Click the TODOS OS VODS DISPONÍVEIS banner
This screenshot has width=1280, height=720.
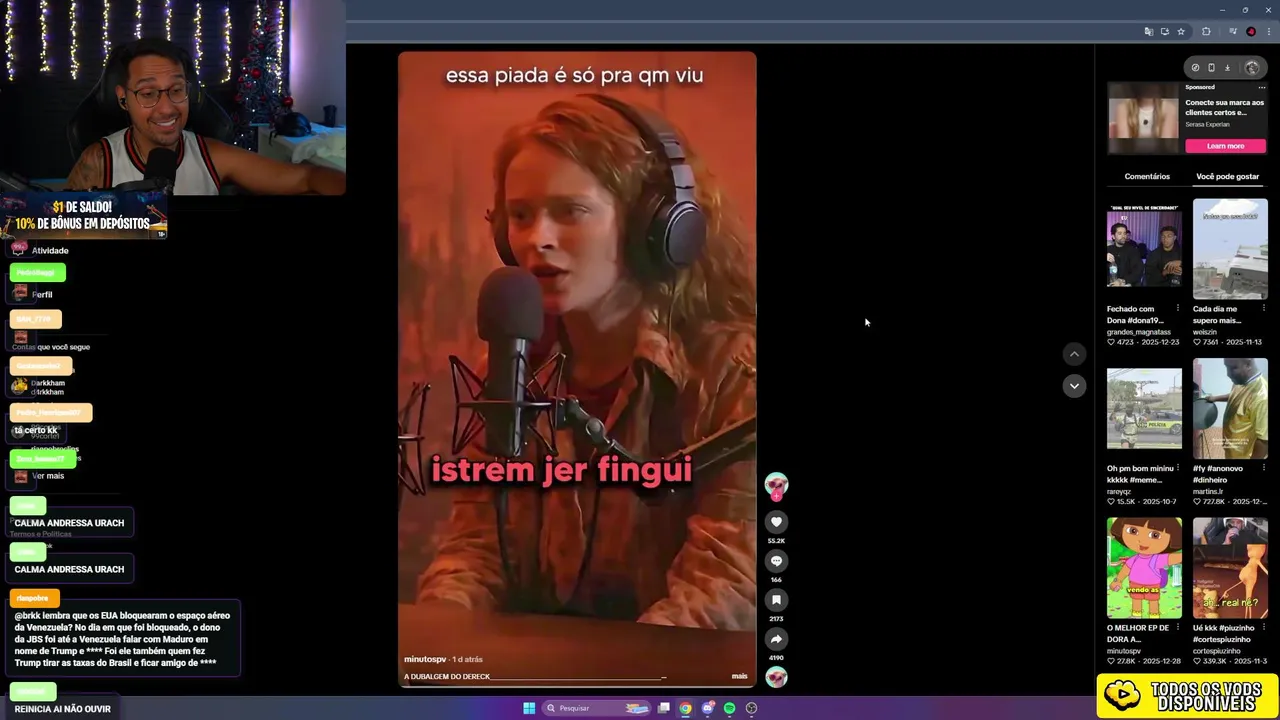coord(1187,696)
